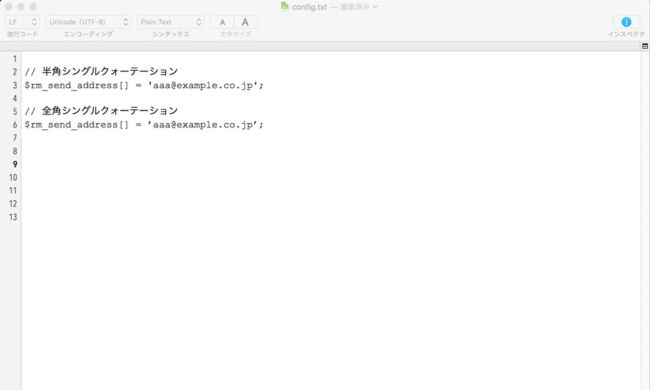Click the config.txt document icon in title bar
This screenshot has width=650, height=390.
coord(284,6)
